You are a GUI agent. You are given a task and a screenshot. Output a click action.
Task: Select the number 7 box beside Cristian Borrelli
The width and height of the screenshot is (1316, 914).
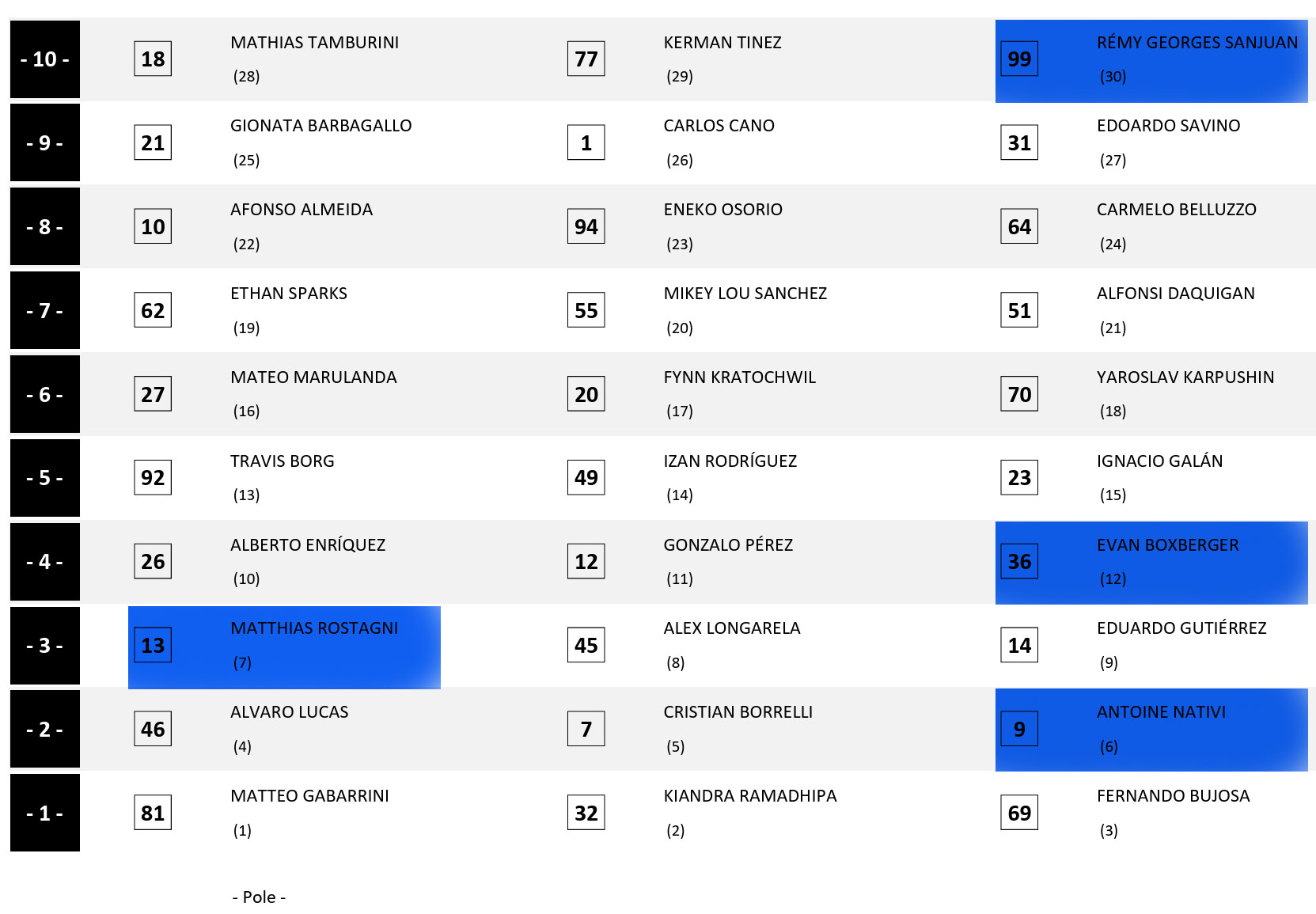click(586, 729)
